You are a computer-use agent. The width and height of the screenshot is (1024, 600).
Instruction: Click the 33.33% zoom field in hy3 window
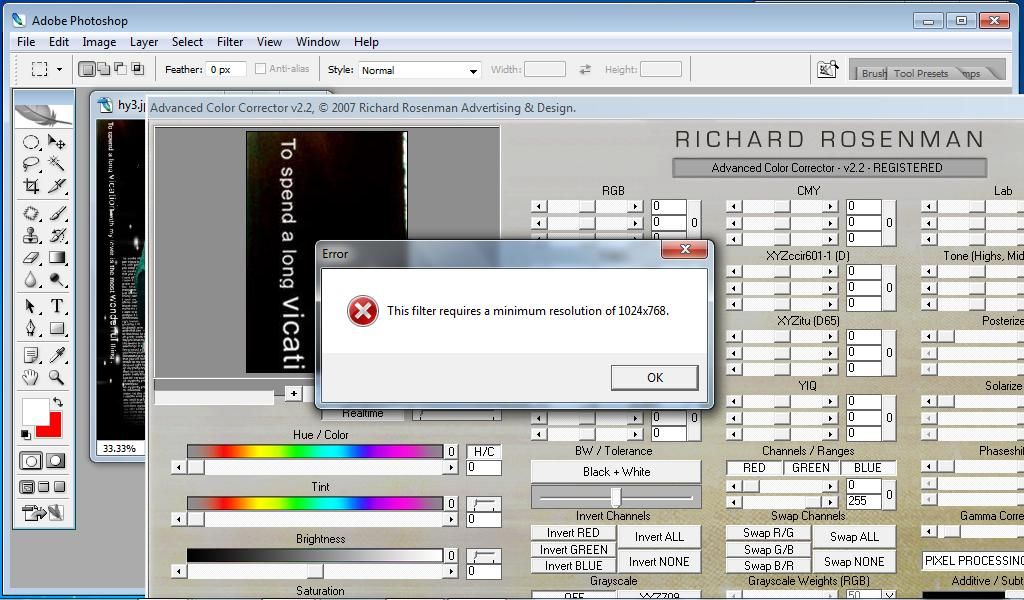coord(120,449)
